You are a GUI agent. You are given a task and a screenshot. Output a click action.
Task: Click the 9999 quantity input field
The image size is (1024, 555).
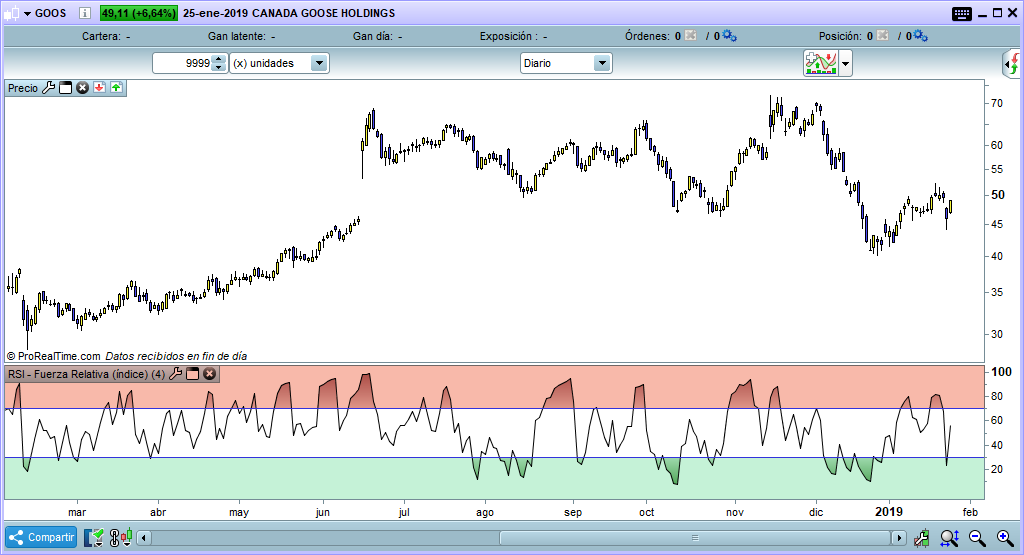tap(182, 63)
